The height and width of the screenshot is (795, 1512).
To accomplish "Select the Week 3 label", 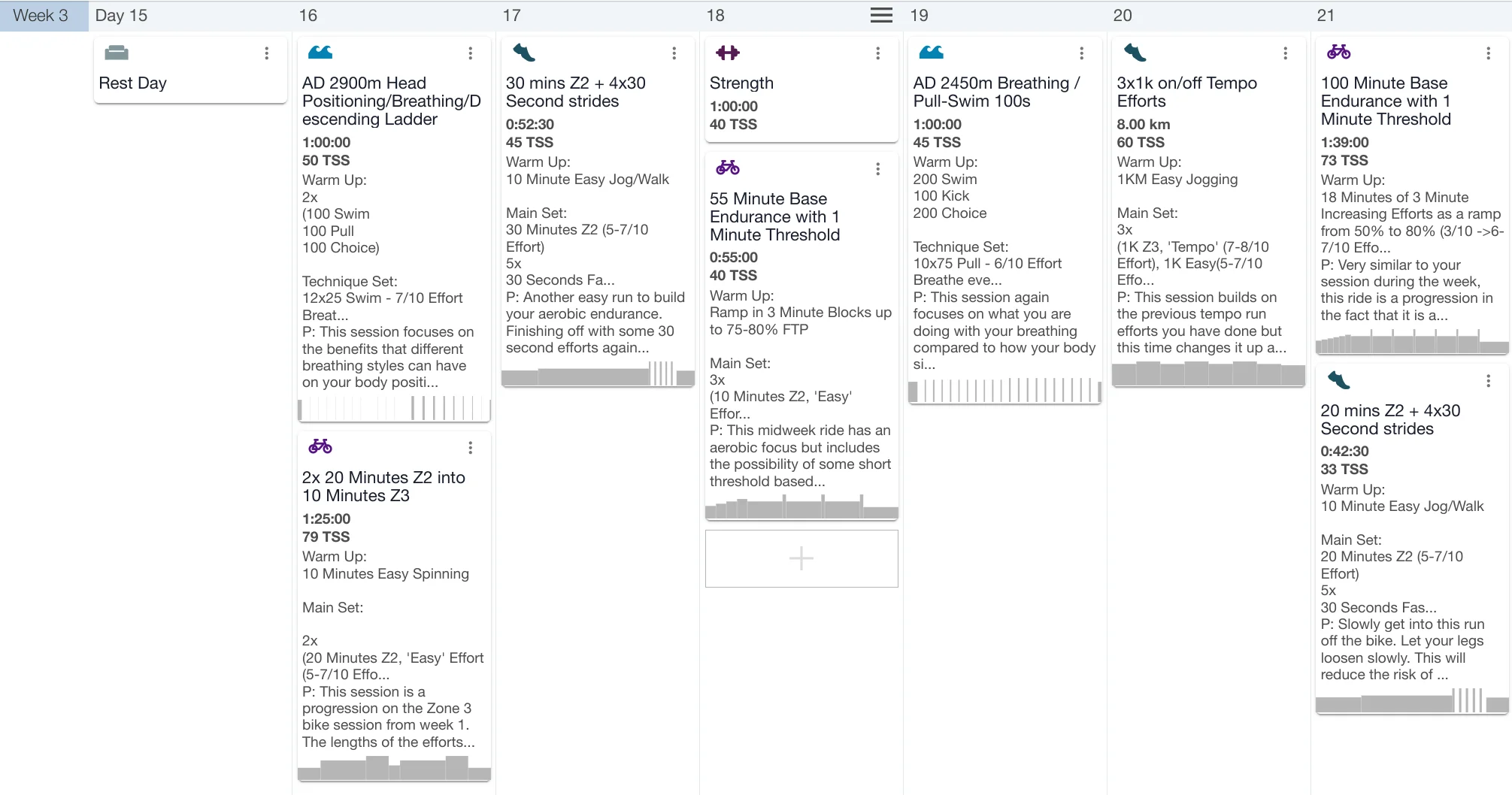I will tap(41, 16).
